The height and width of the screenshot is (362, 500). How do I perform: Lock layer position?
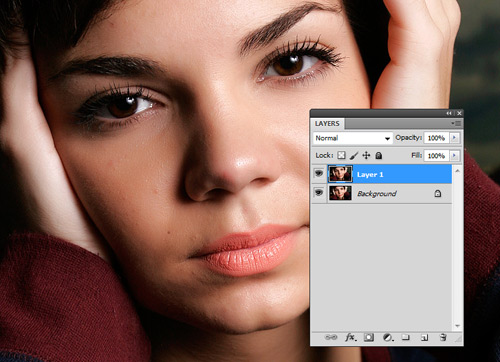click(366, 155)
